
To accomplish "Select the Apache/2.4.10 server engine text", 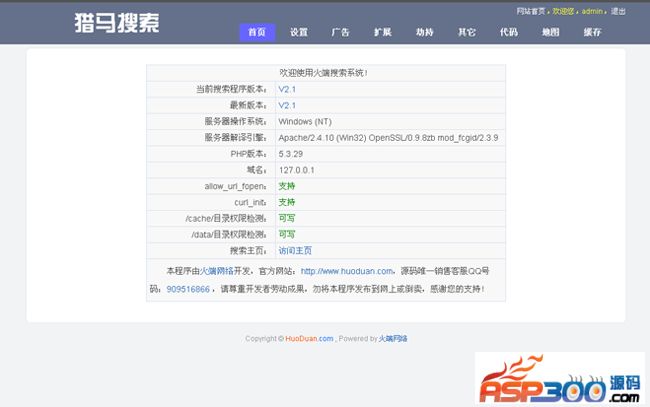I will click(388, 138).
